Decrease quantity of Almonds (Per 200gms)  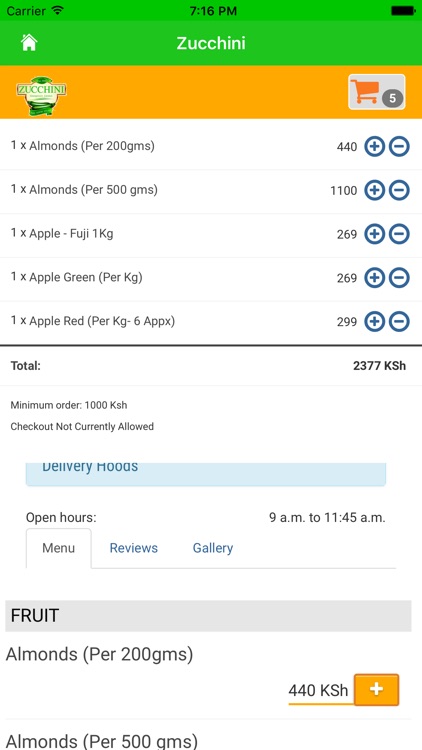coord(399,146)
